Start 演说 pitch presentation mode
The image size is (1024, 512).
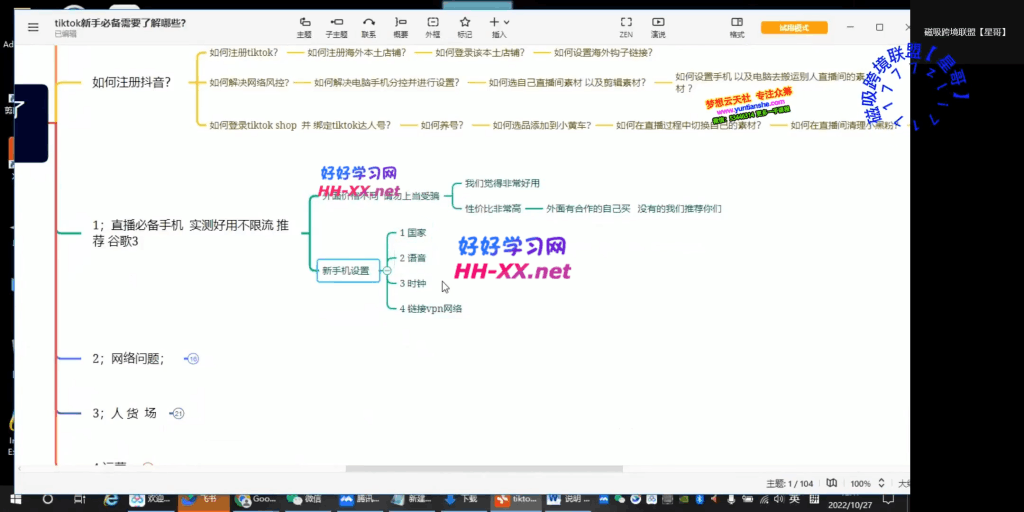click(658, 27)
